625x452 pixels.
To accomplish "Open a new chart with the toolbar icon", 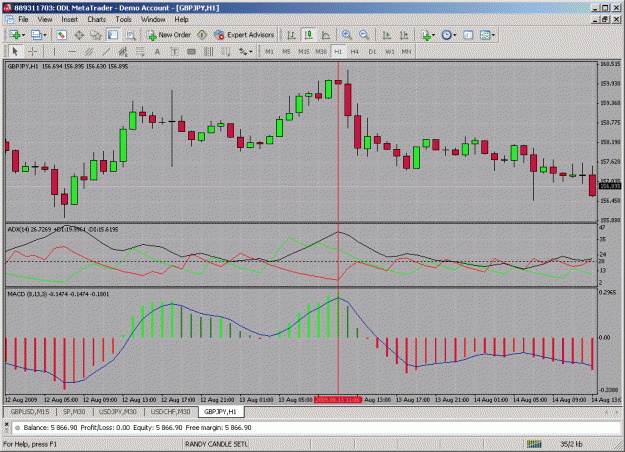I will pos(15,35).
